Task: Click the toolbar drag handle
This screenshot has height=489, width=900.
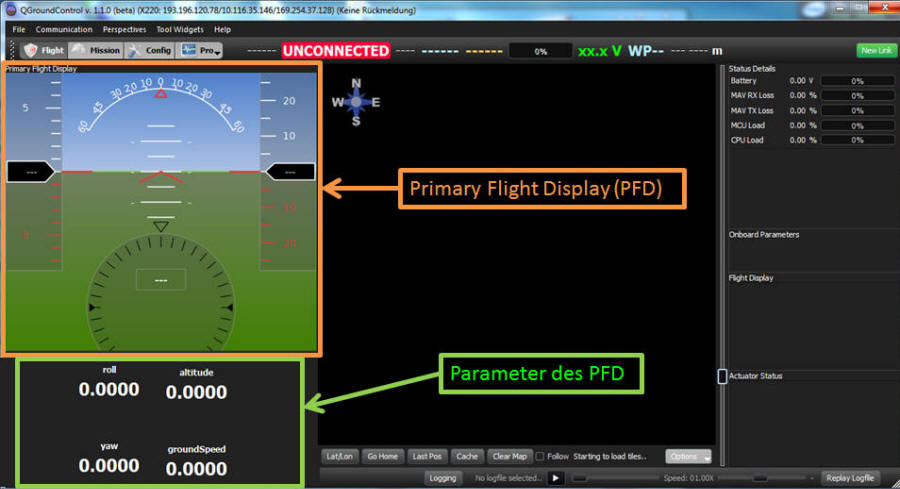Action: pos(12,51)
